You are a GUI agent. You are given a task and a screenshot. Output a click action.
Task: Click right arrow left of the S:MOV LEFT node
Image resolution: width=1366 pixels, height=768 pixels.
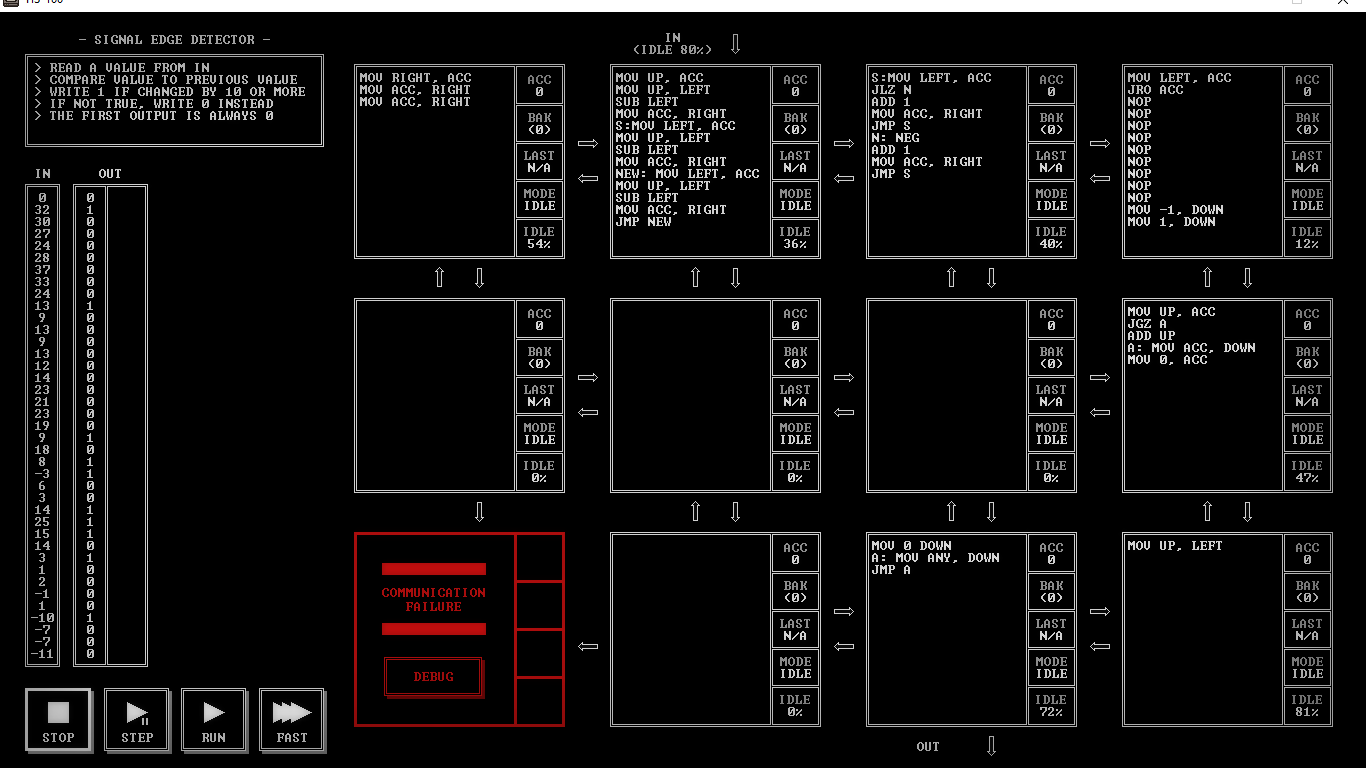[x=844, y=144]
